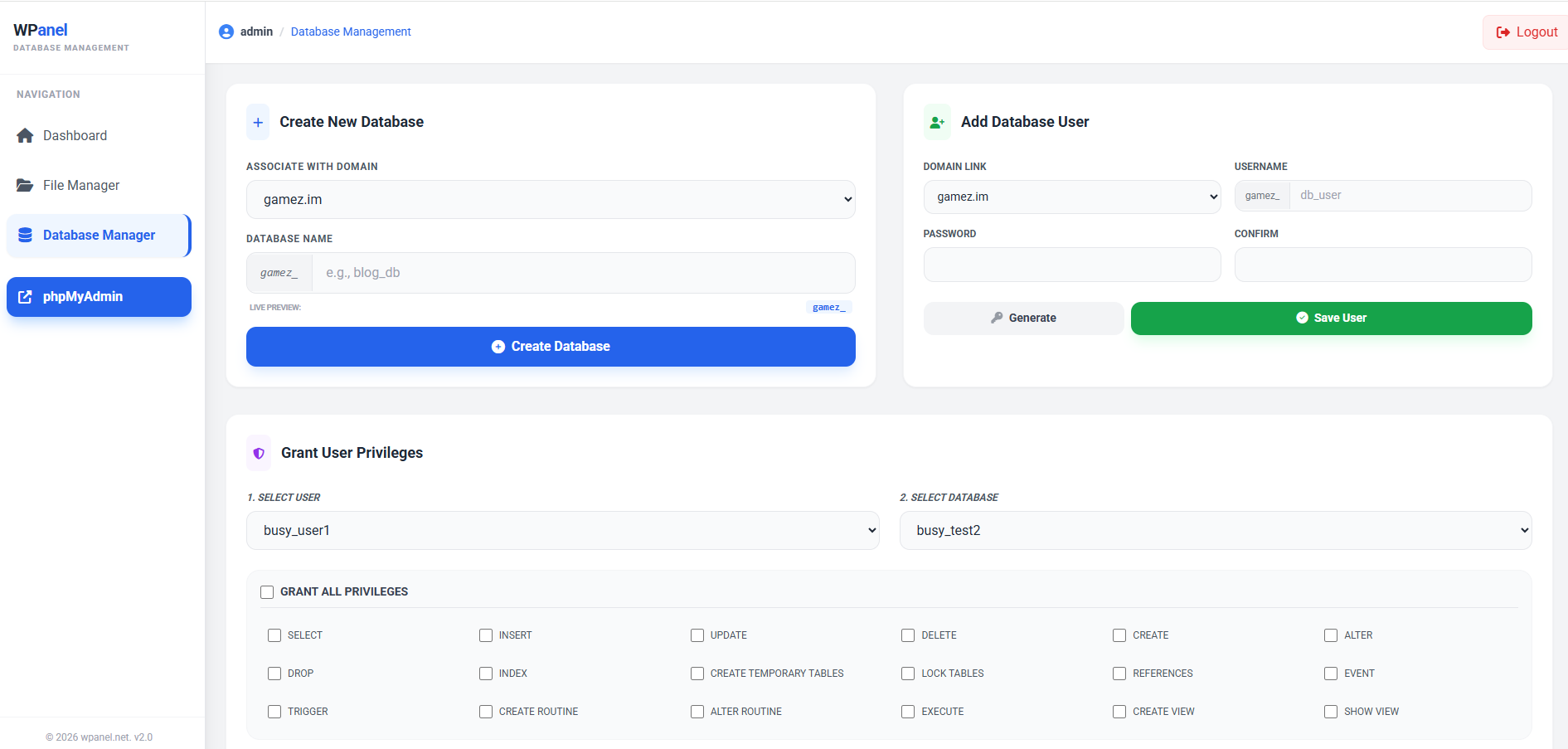Click the Save User button
Viewport: 1568px width, 749px height.
pos(1330,318)
